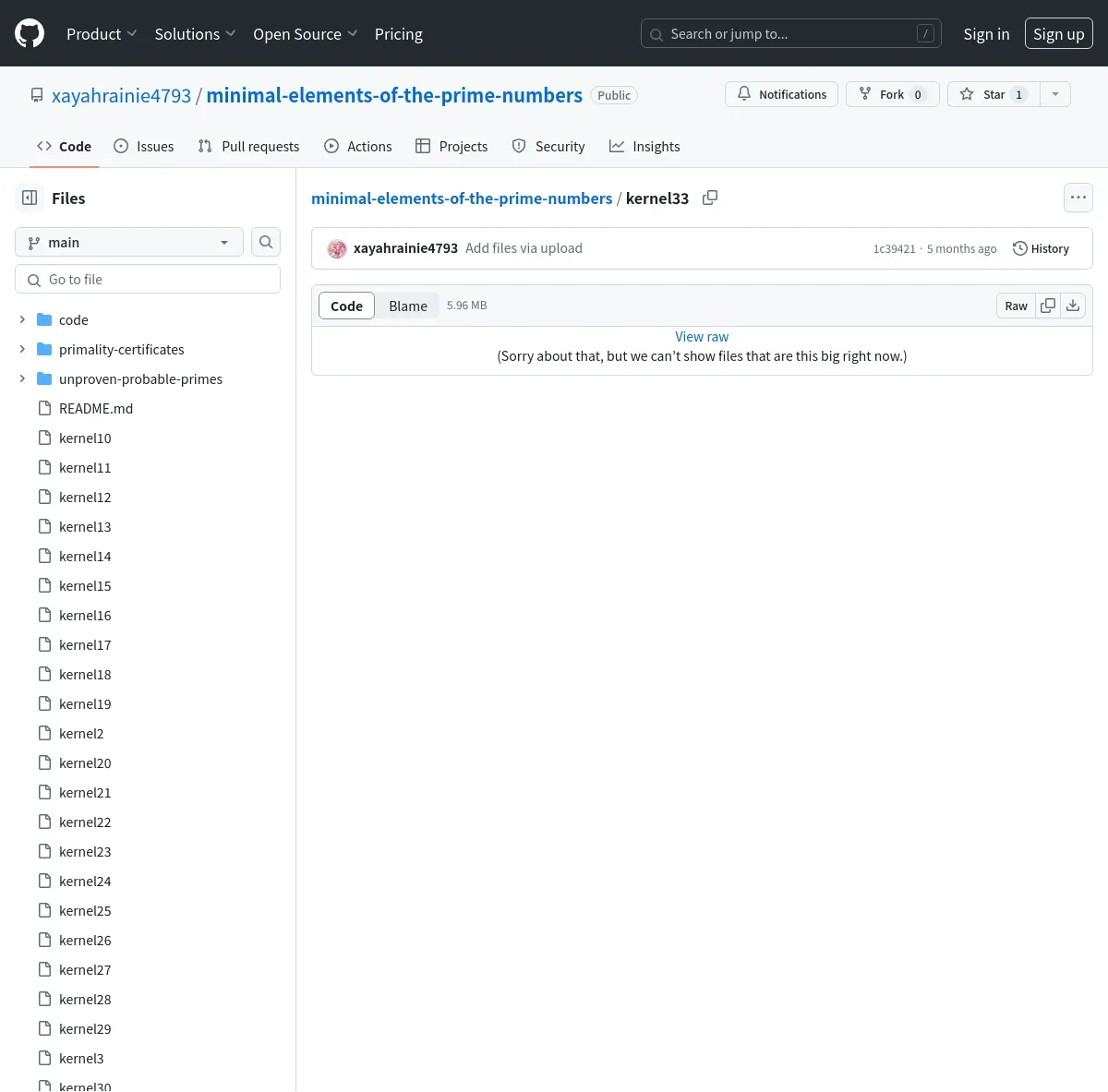1108x1092 pixels.
Task: Click the kernel25 file icon
Action: [x=44, y=910]
